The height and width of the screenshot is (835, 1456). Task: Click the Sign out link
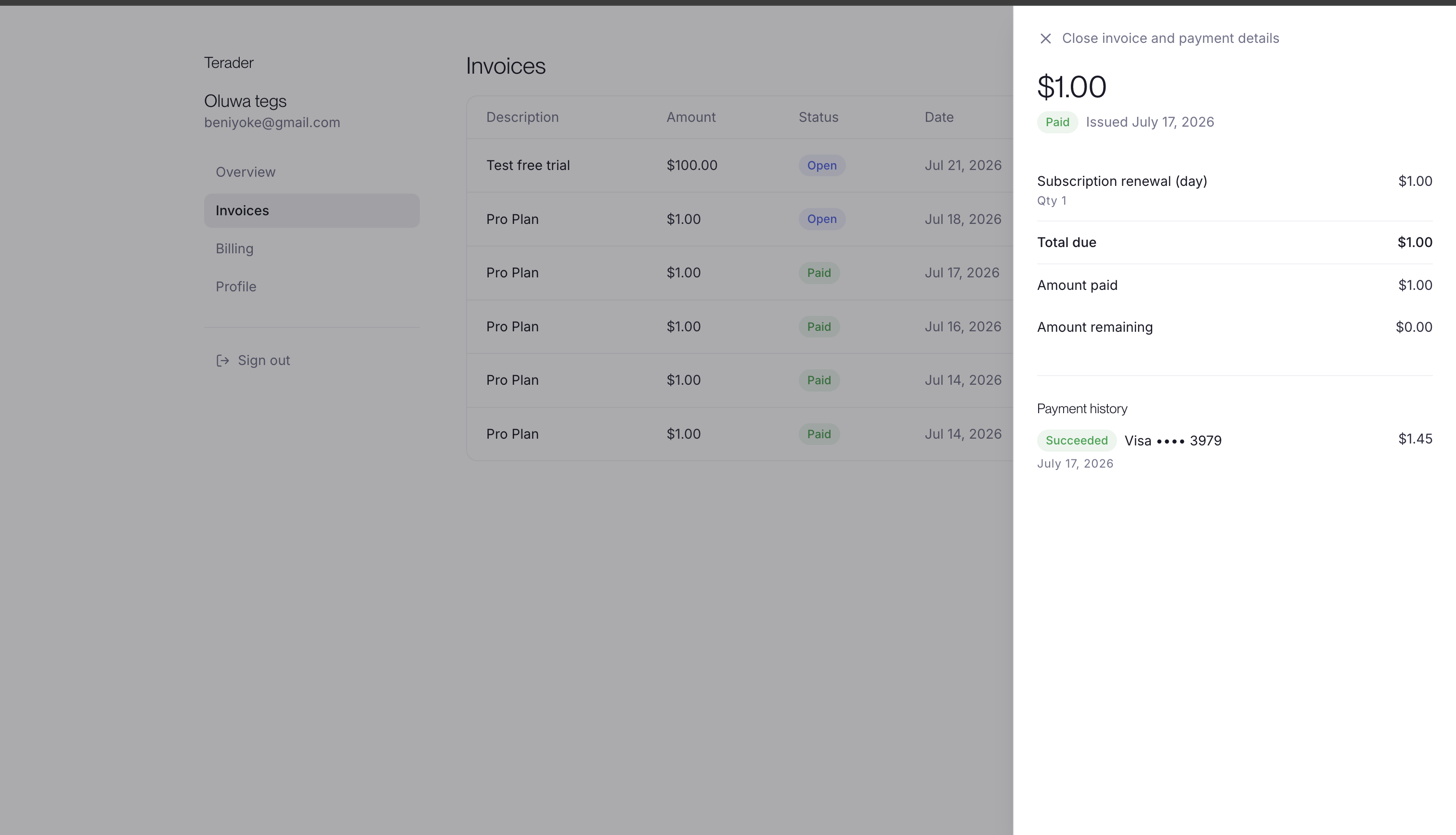coord(253,360)
